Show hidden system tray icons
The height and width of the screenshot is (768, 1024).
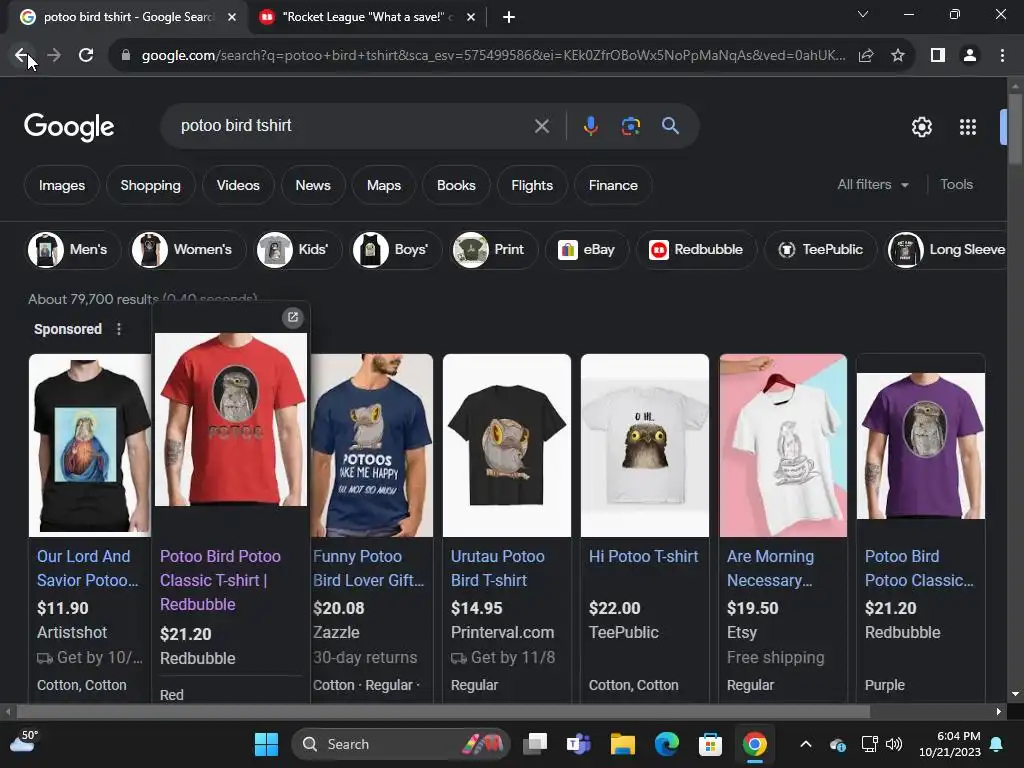[x=806, y=744]
